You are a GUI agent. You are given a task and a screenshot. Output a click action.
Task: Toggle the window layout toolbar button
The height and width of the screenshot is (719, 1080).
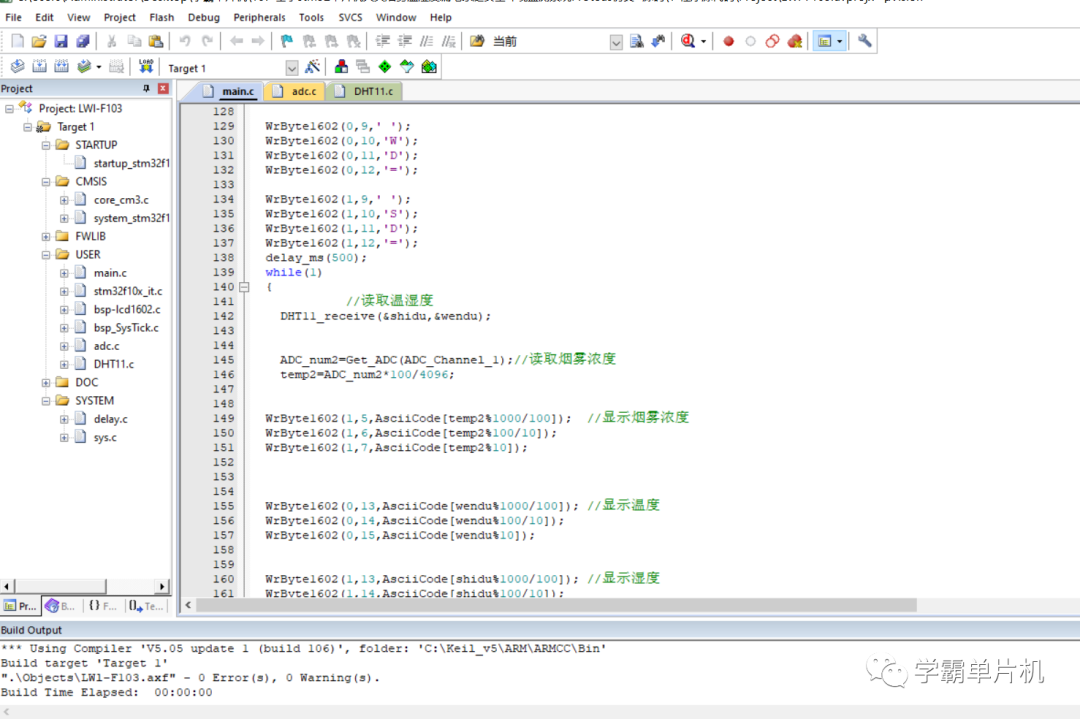824,41
